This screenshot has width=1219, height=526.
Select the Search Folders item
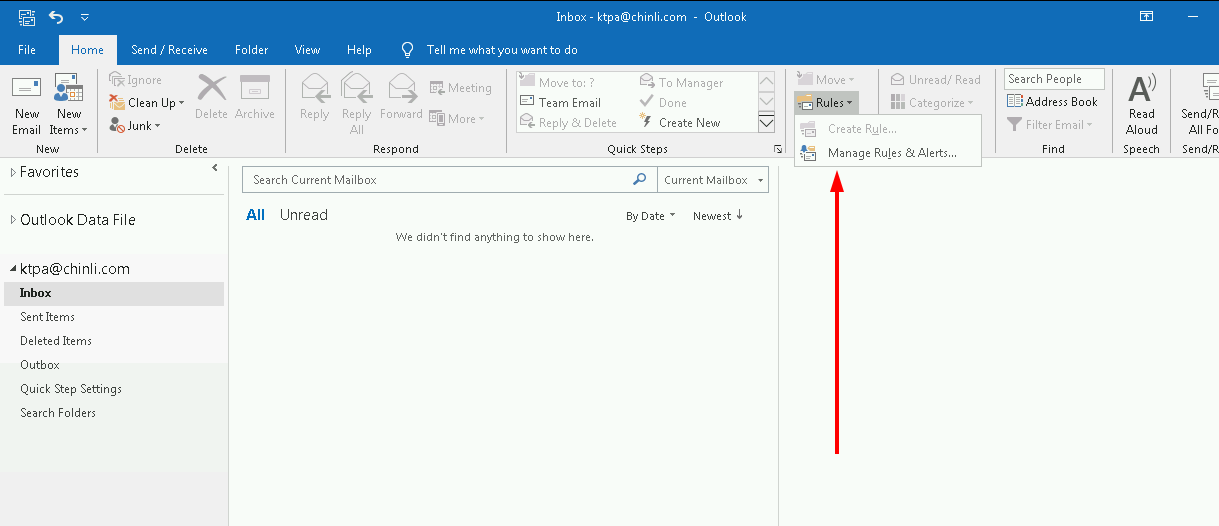point(113,413)
